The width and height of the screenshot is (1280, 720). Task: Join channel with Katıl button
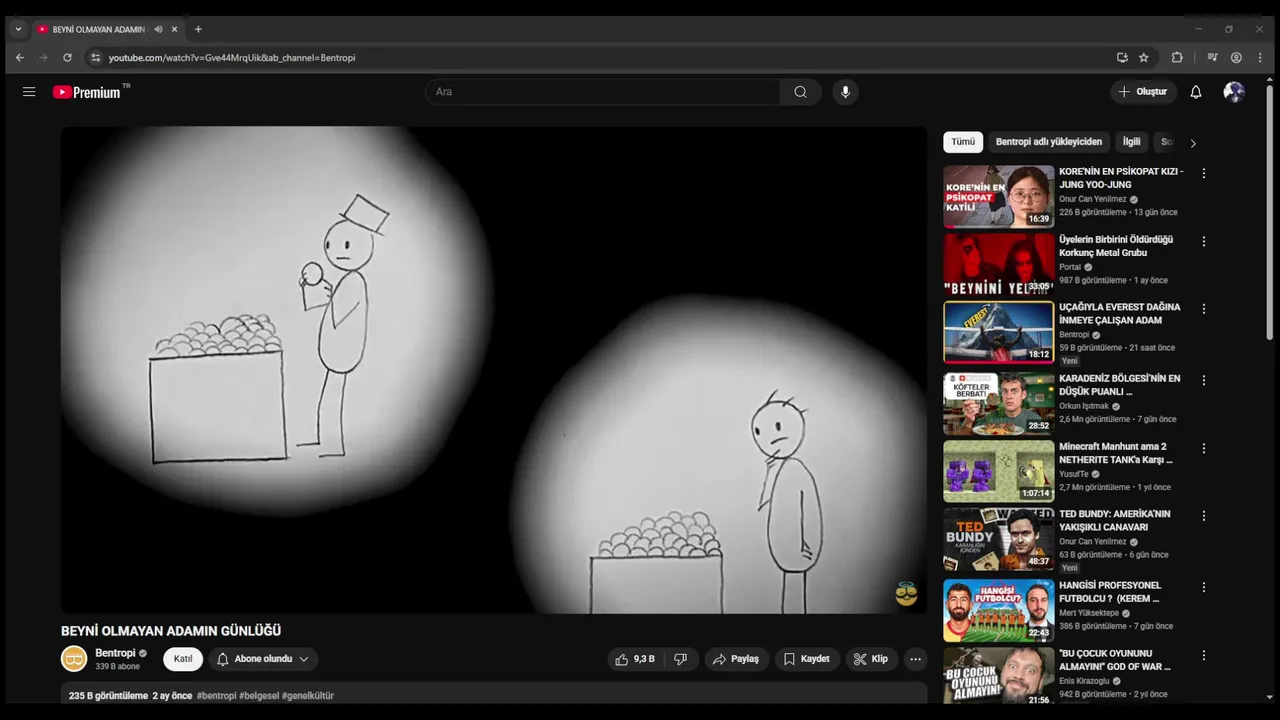[x=183, y=659]
